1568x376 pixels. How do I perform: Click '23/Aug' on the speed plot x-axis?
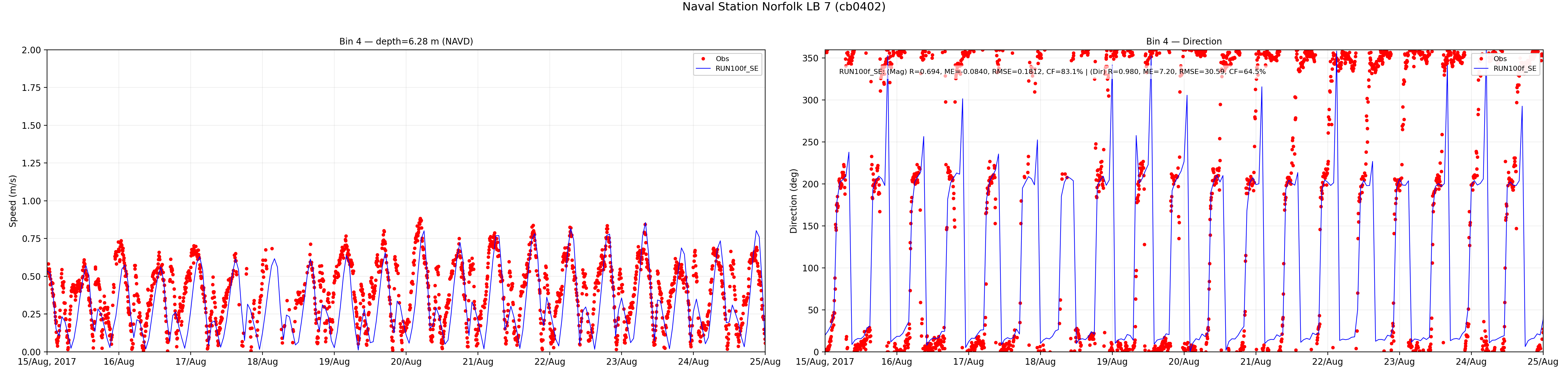tap(622, 362)
